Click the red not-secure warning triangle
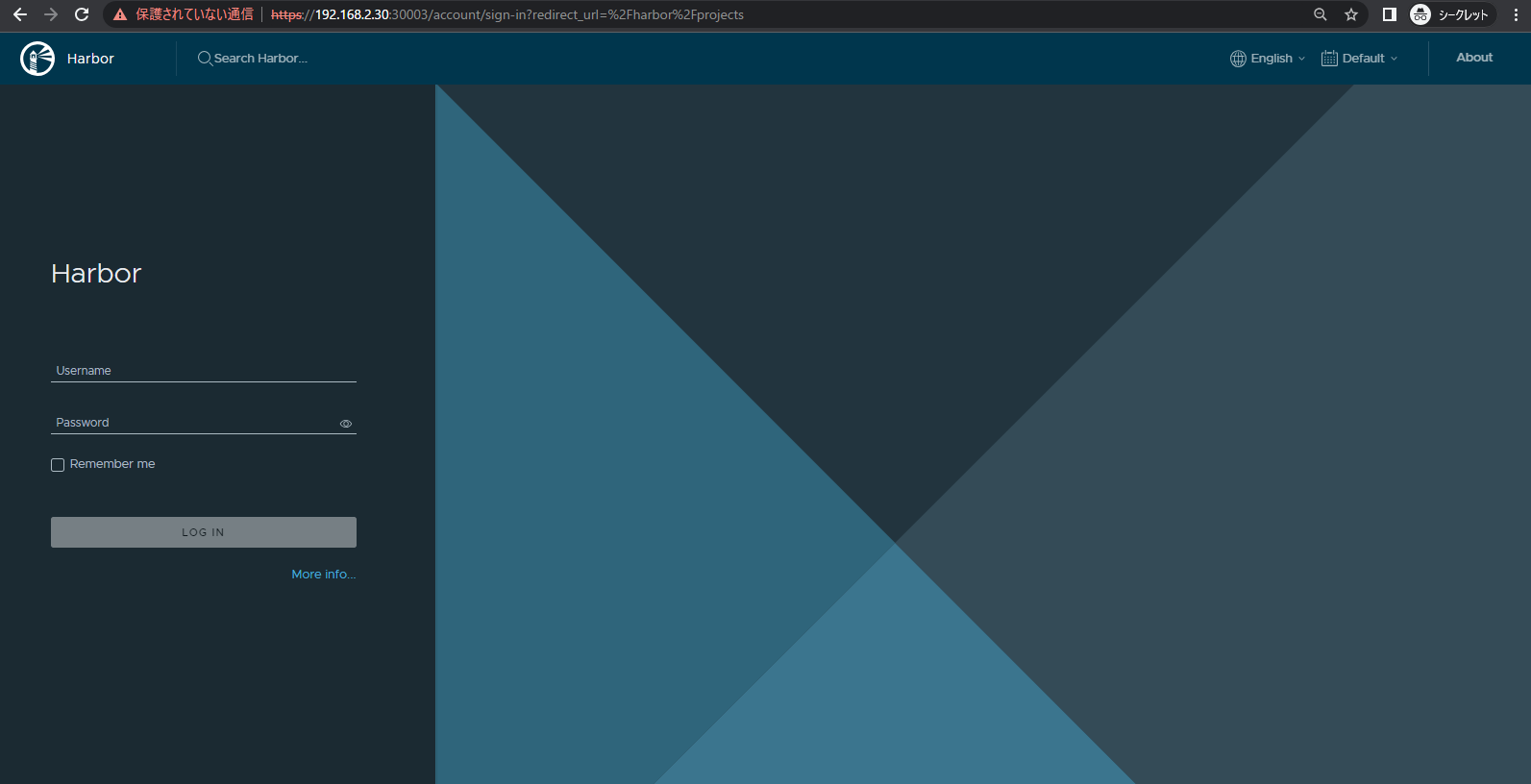The height and width of the screenshot is (784, 1531). pos(120,14)
